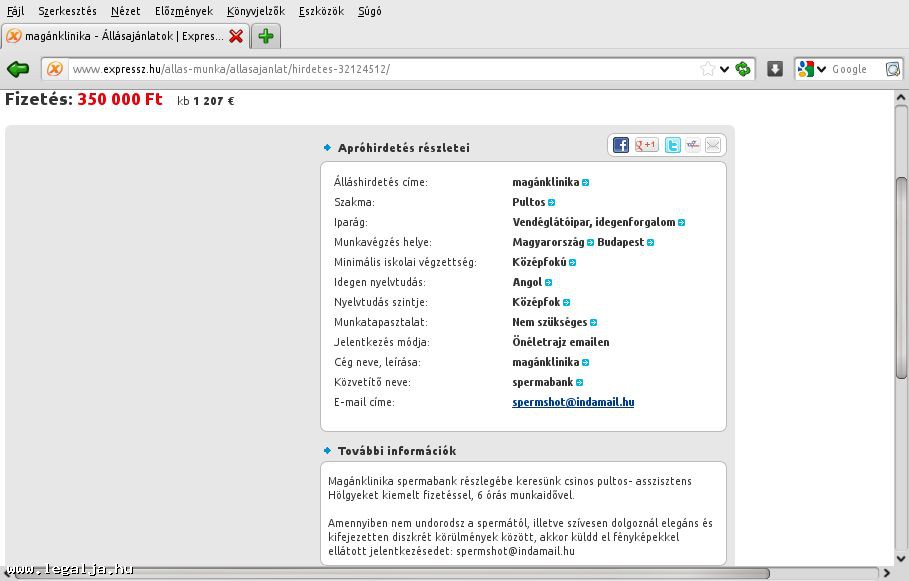Click the green back arrow button
909x581 pixels.
pyautogui.click(x=18, y=69)
